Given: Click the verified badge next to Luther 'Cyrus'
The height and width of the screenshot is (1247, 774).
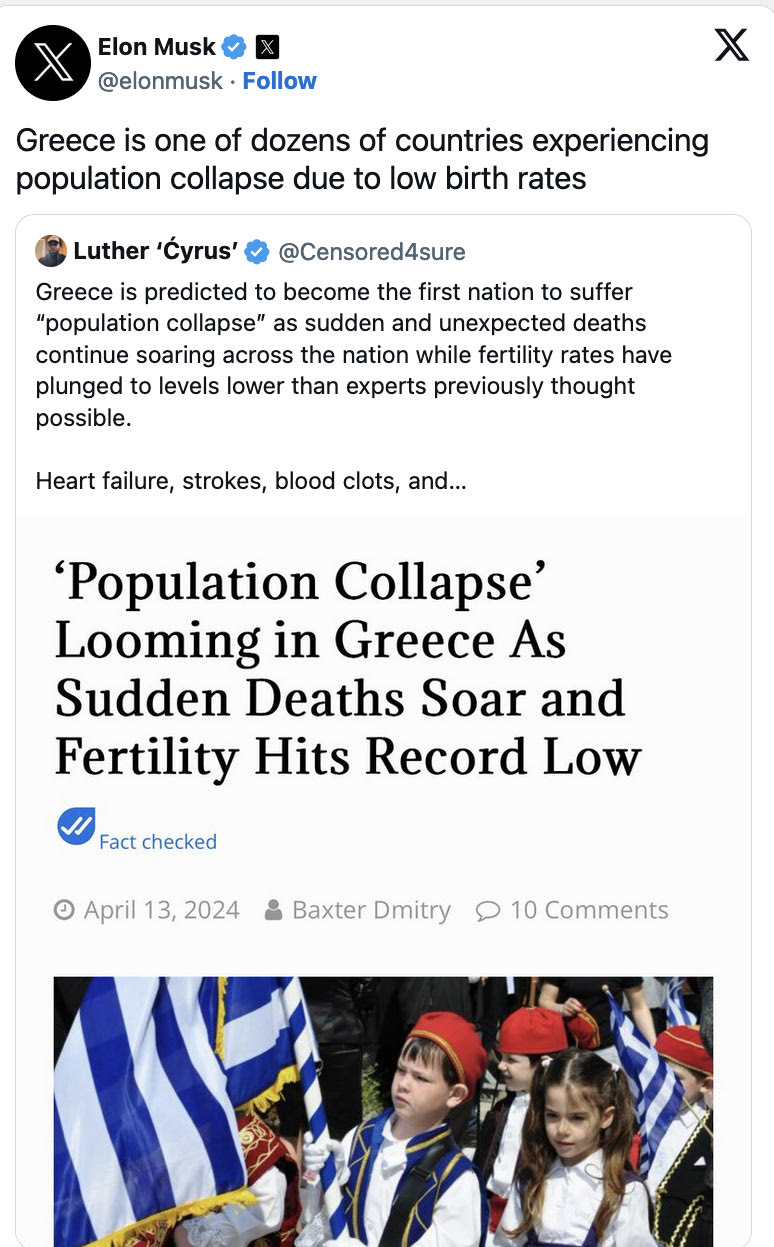Looking at the screenshot, I should (257, 252).
